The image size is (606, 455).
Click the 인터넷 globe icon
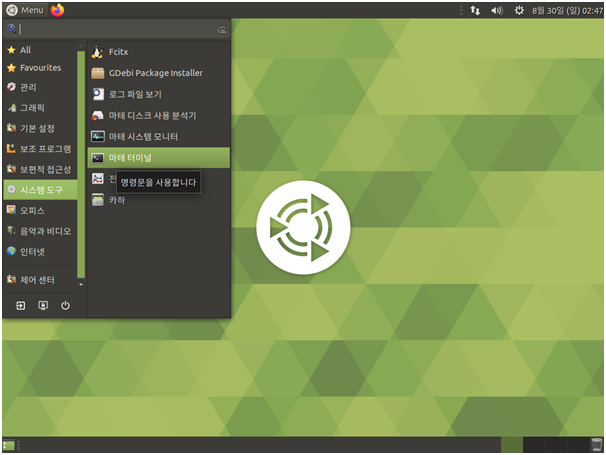pyautogui.click(x=12, y=251)
